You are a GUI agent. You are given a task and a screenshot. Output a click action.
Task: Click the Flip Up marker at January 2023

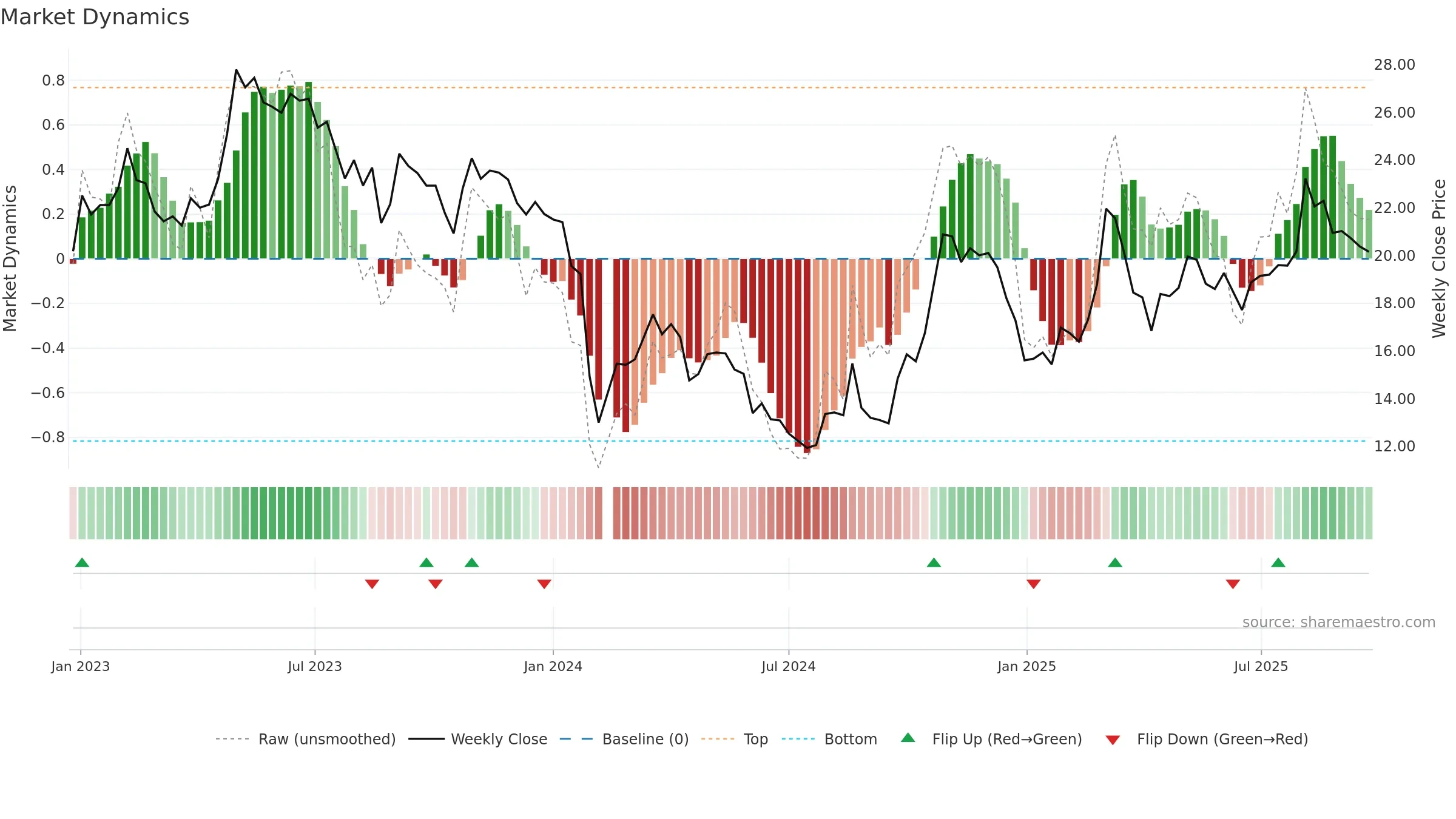tap(82, 562)
